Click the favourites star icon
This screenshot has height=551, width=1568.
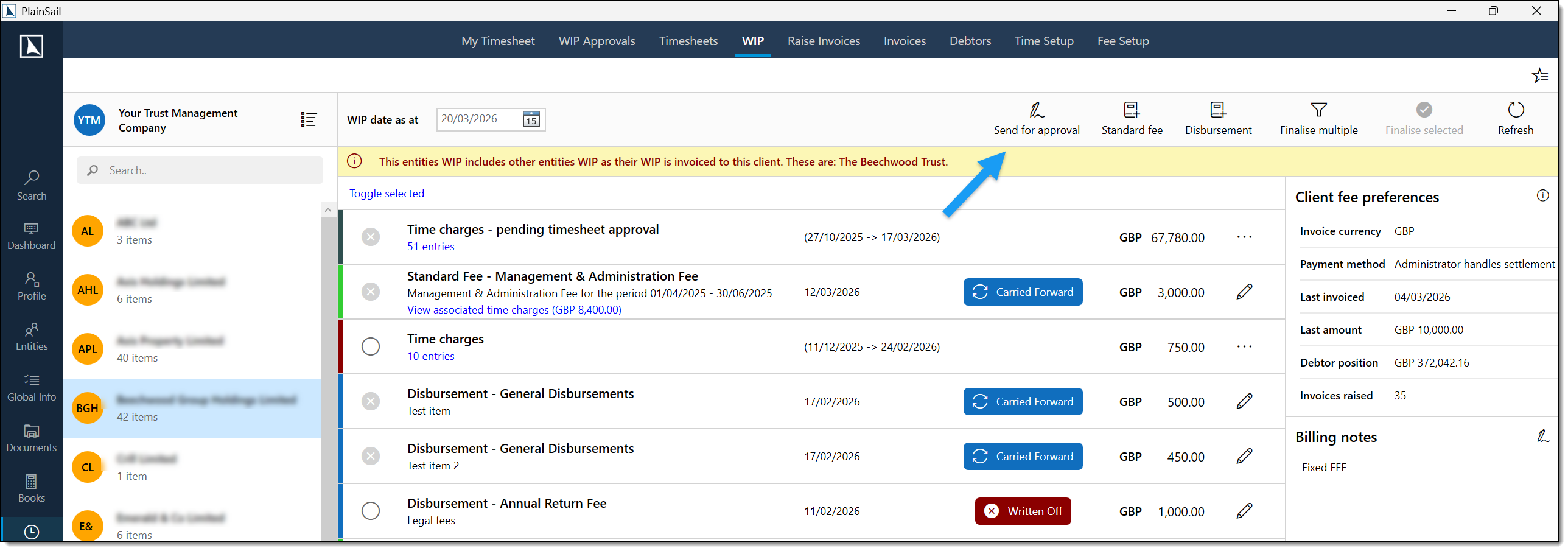[1539, 75]
